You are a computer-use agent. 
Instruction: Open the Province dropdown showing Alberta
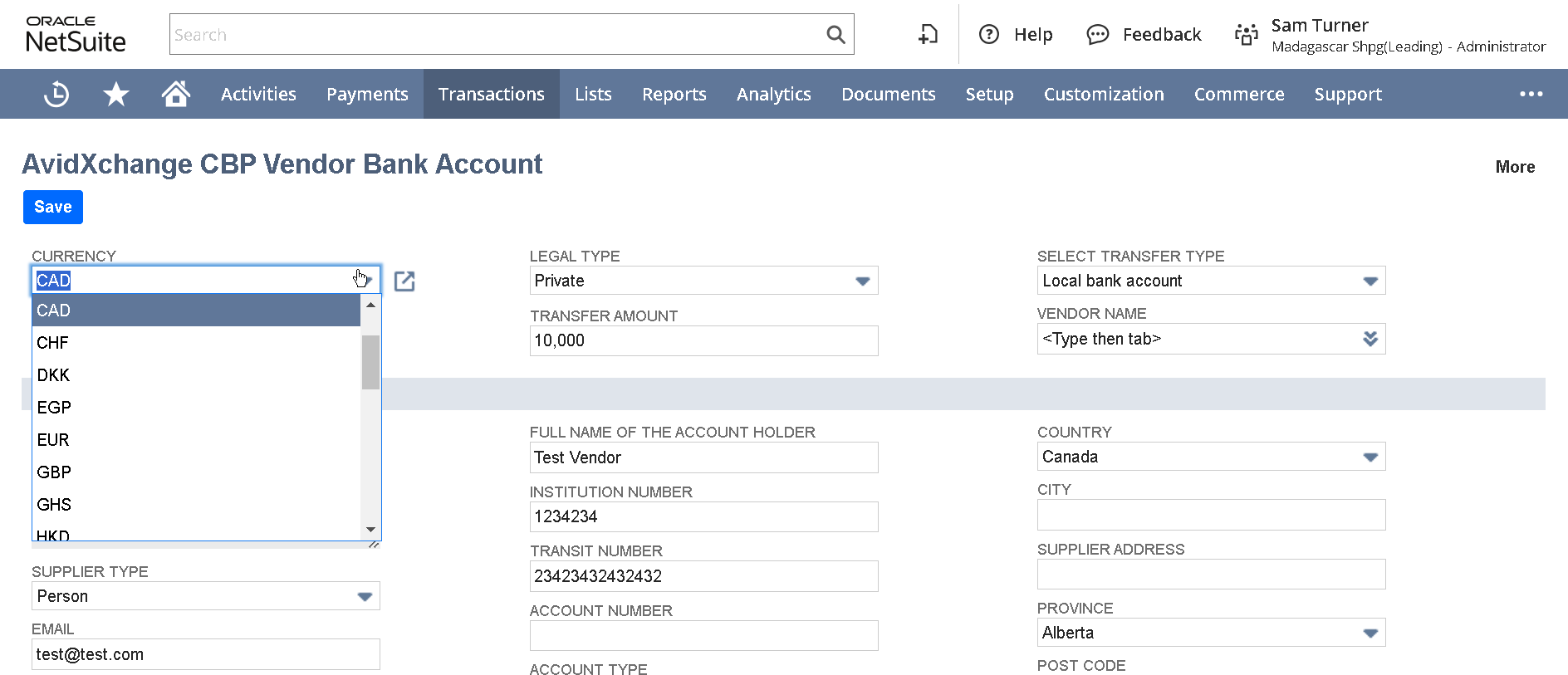tap(1370, 633)
